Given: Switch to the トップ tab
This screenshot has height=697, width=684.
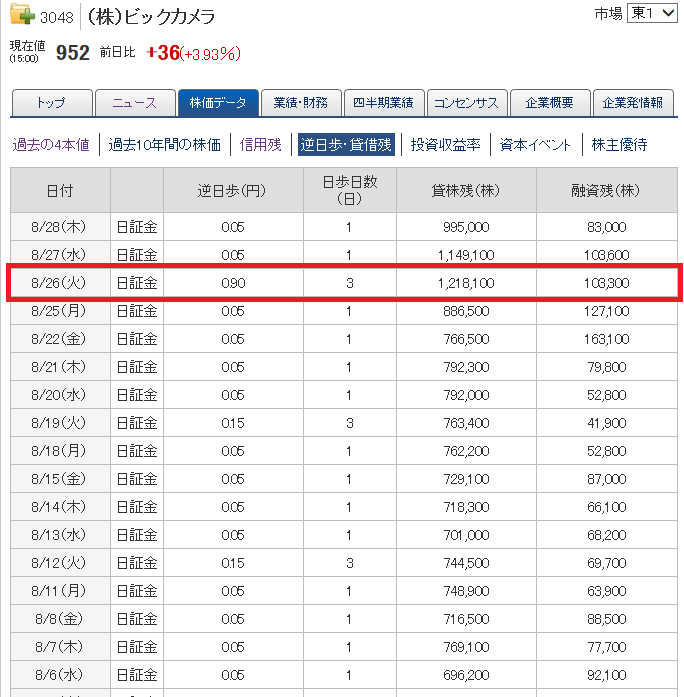Looking at the screenshot, I should [52, 103].
